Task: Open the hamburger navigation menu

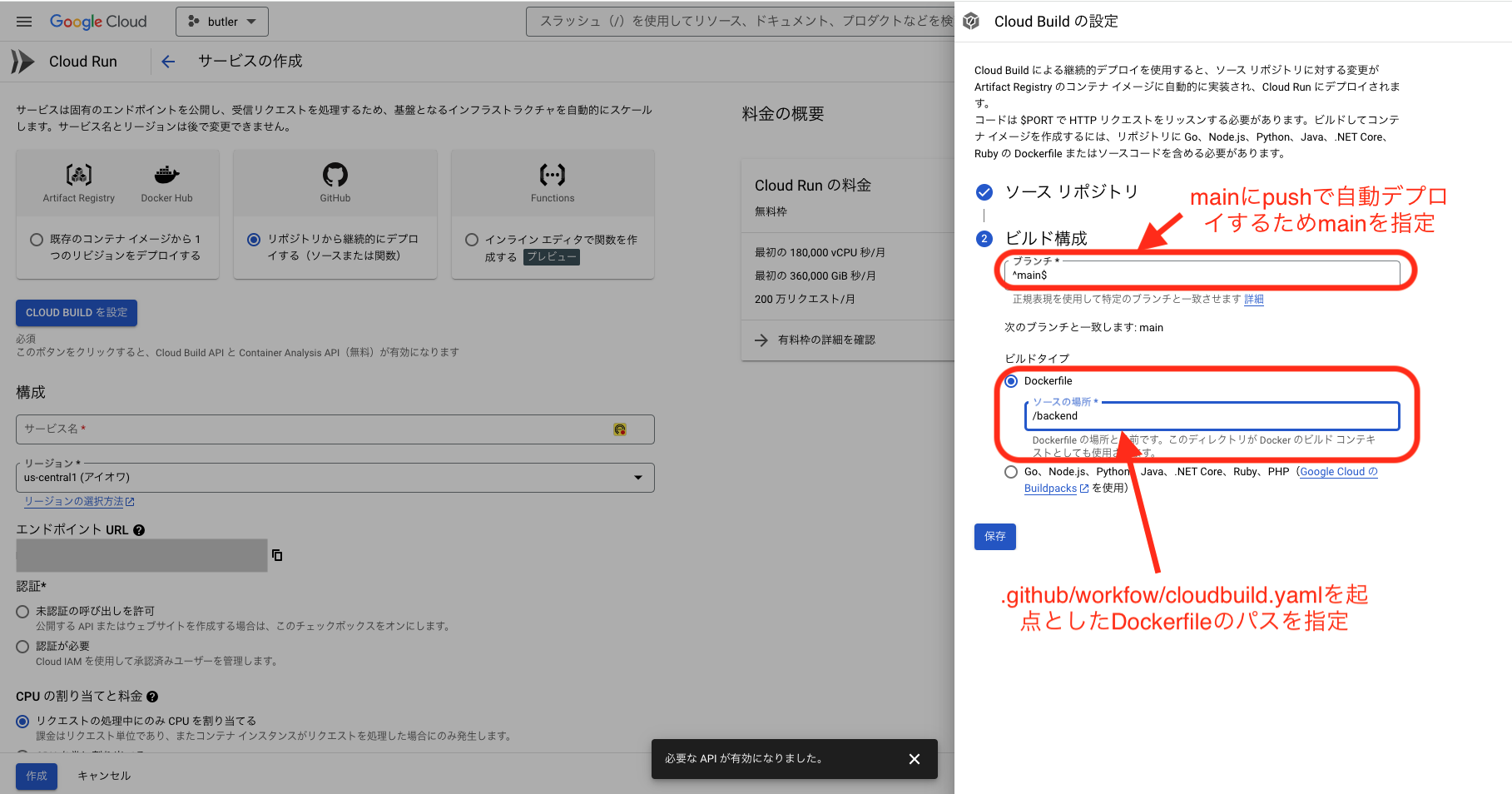Action: click(24, 22)
